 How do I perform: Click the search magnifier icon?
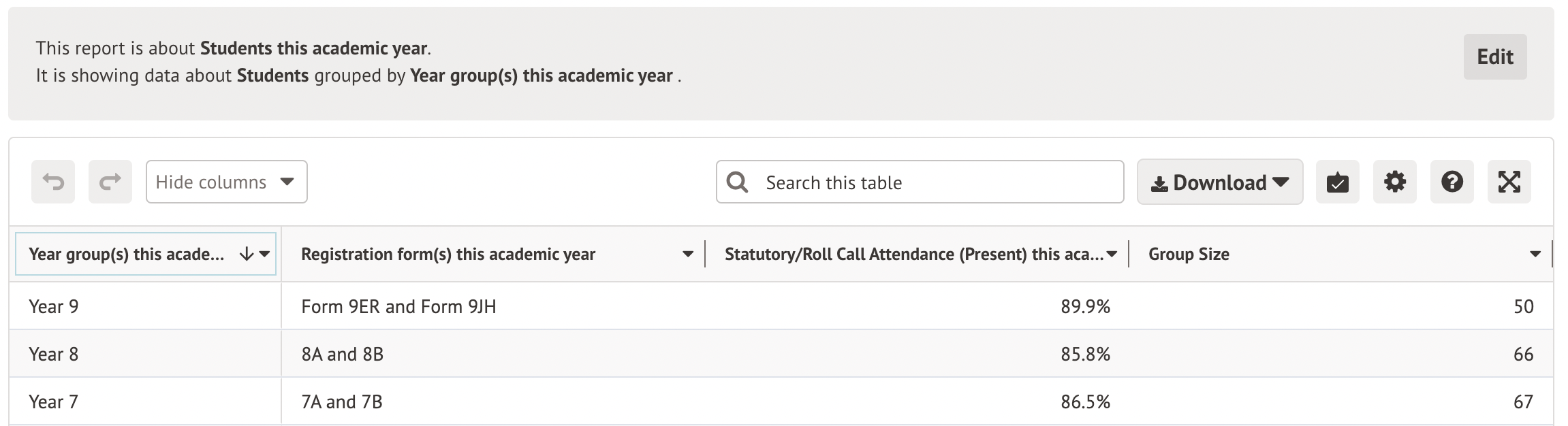click(x=737, y=182)
